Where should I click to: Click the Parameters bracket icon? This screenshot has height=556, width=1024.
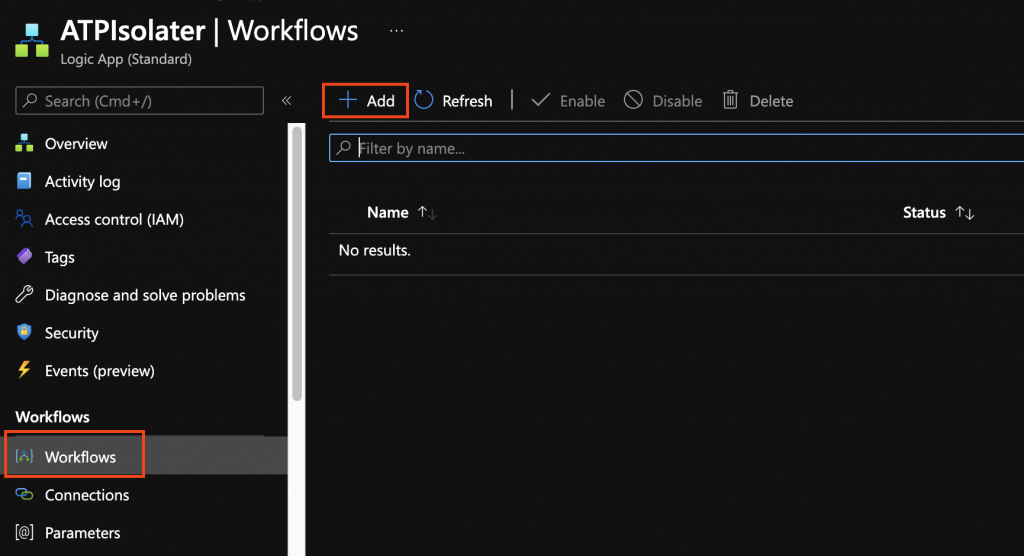coord(25,533)
